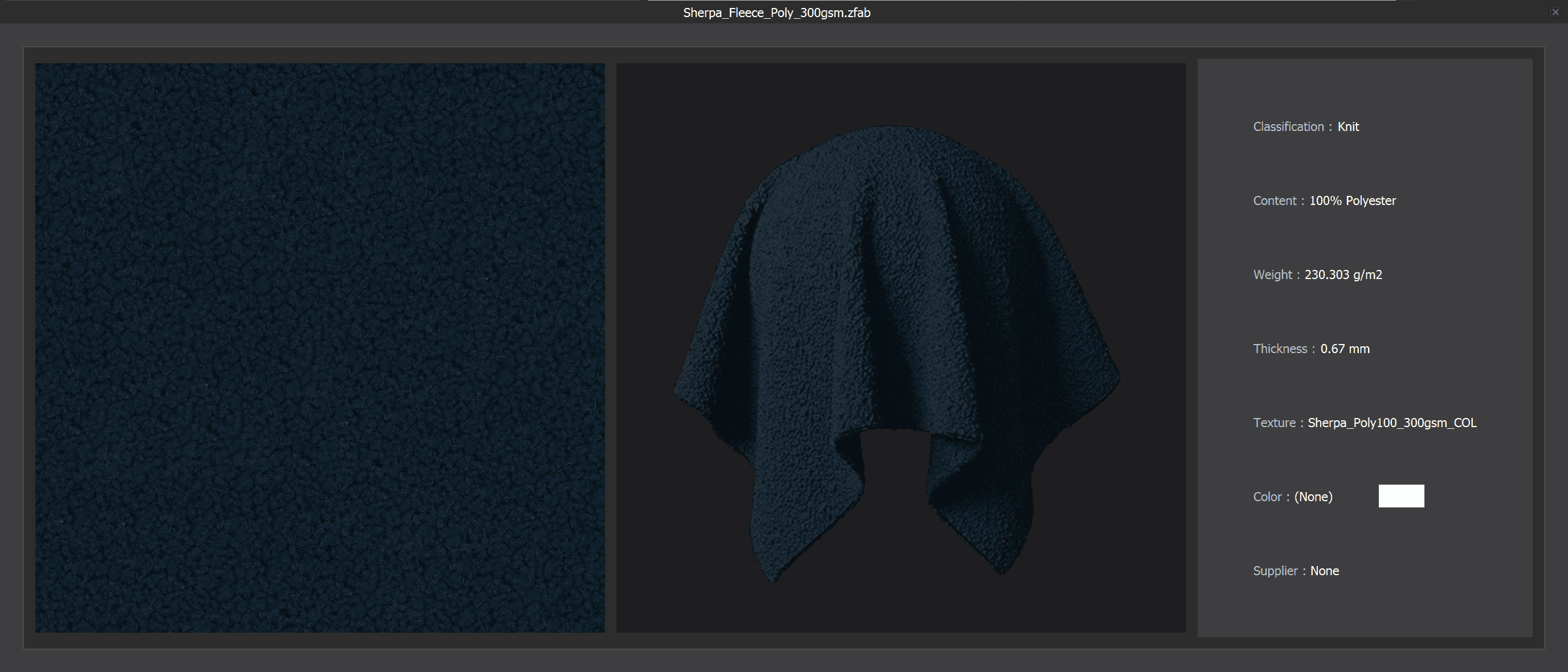Close the fabric info window
This screenshot has height=672, width=1568.
[x=1554, y=11]
